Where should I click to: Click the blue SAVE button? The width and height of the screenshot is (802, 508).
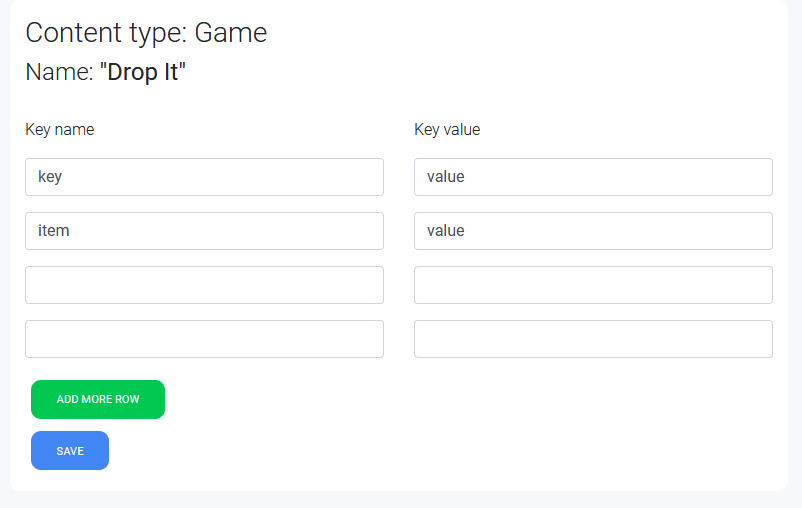click(70, 450)
